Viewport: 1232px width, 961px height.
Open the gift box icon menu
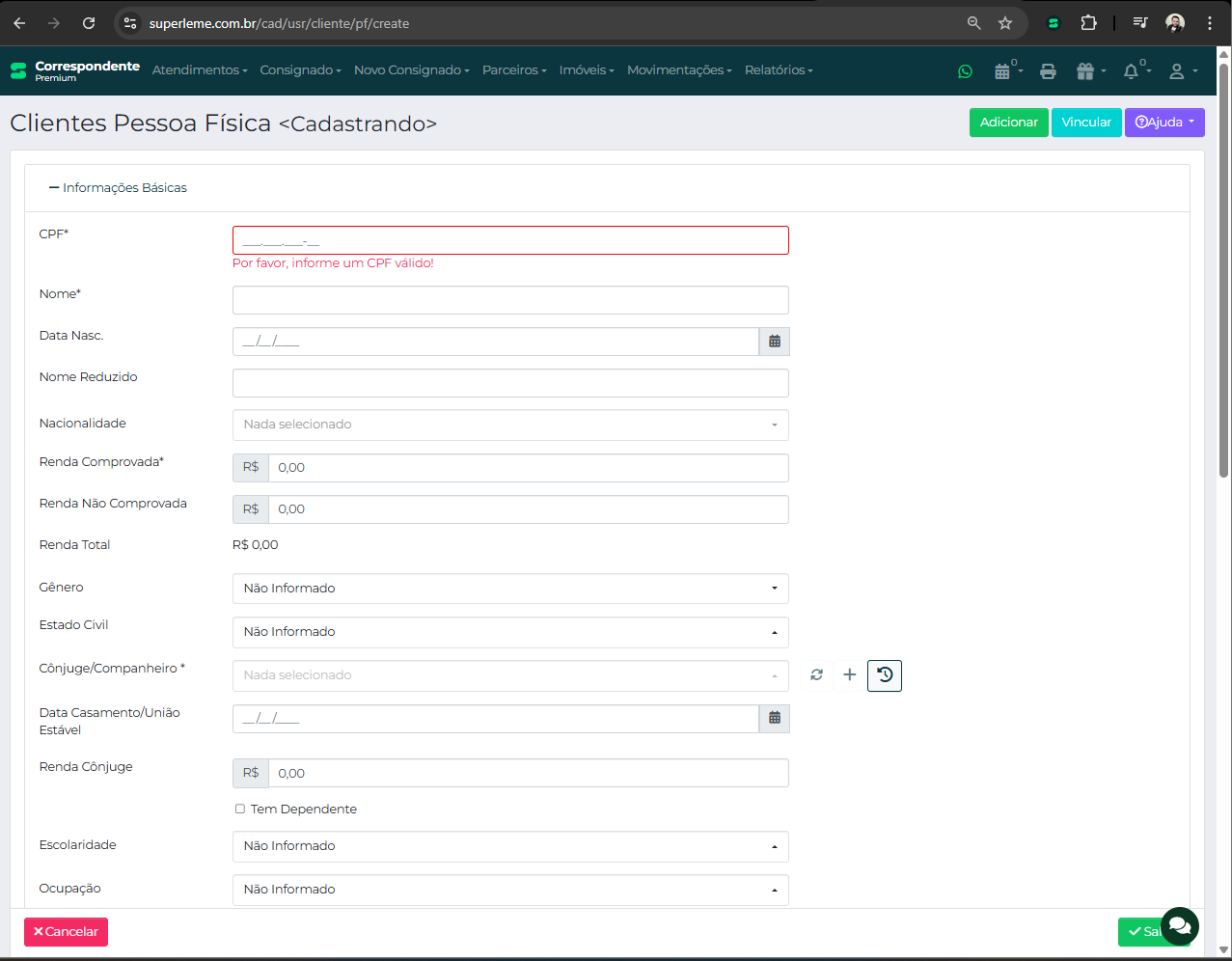click(1087, 71)
